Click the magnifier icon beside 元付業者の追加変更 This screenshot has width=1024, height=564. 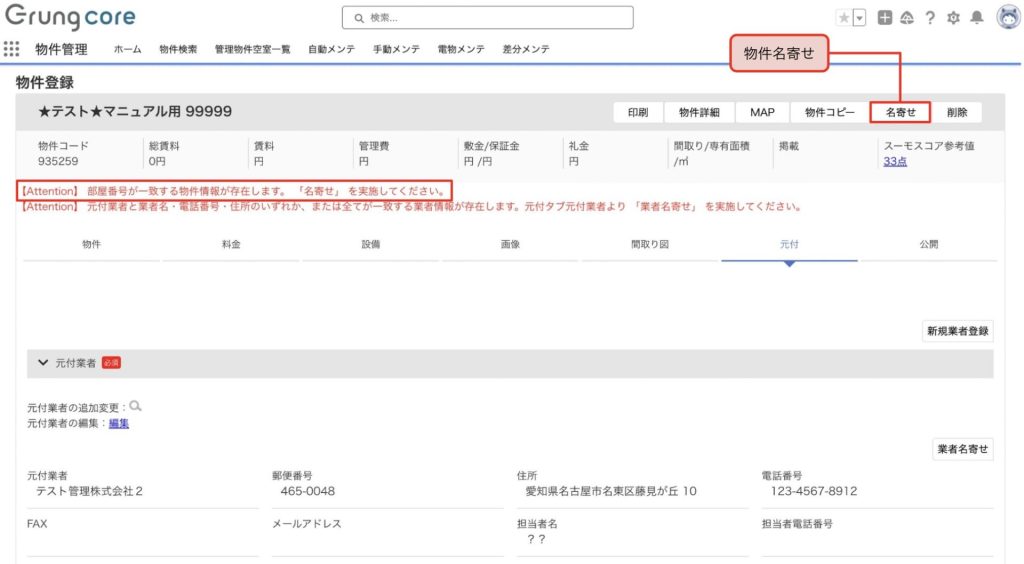coord(136,406)
